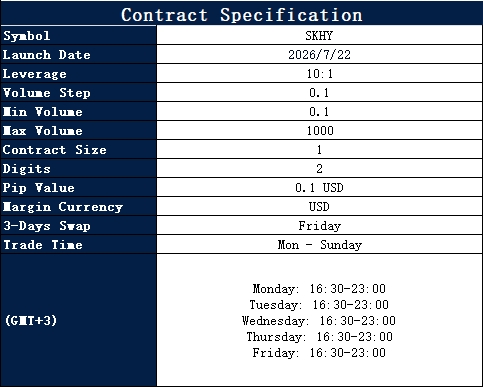Select the Friday 16:30-23:00 hours line
This screenshot has height=387, width=483.
pos(319,353)
